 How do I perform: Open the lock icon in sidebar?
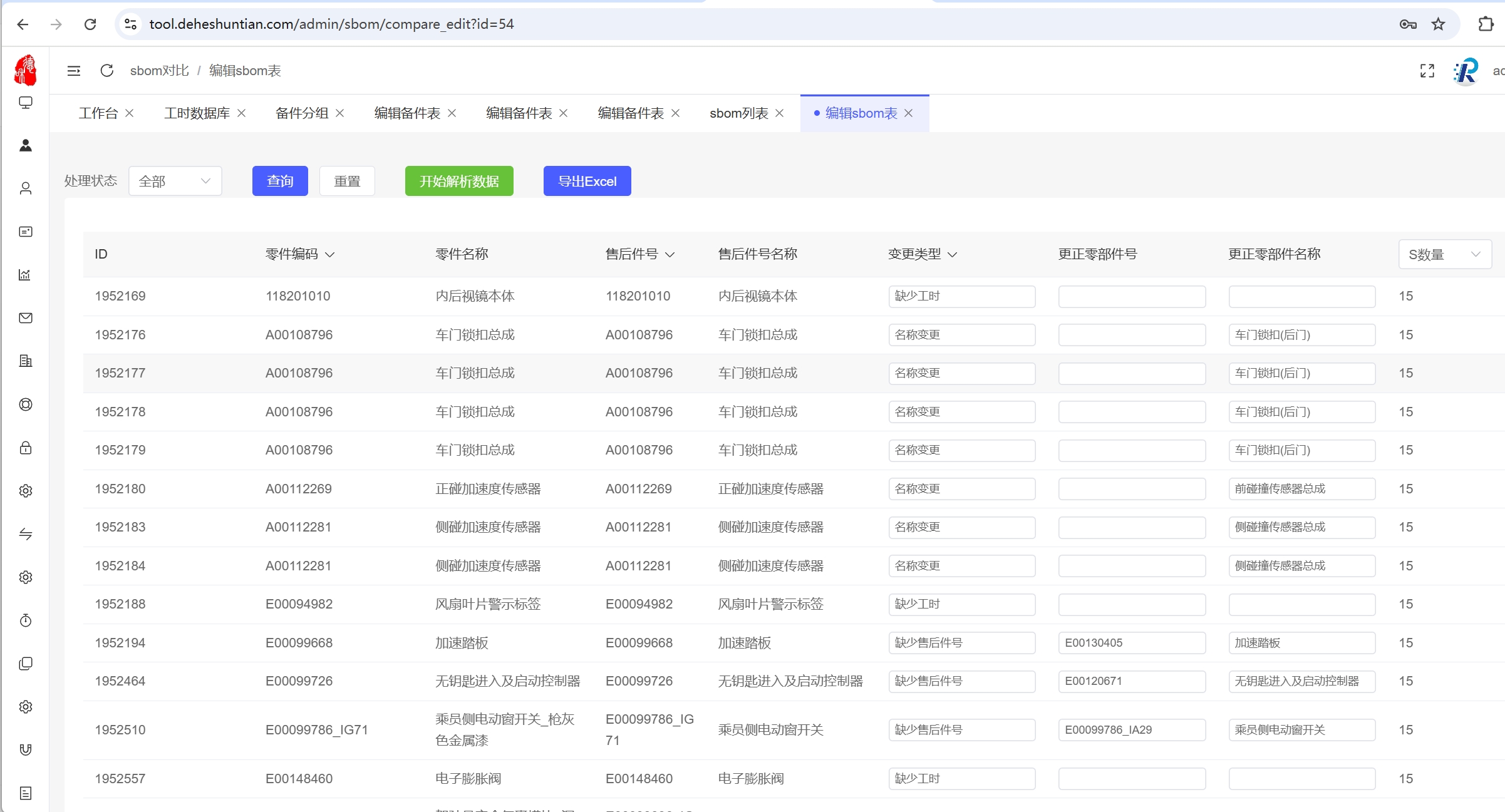(x=26, y=448)
